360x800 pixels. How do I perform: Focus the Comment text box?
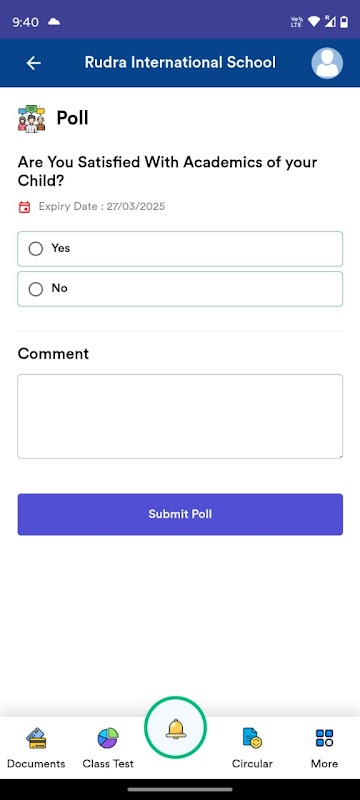point(180,416)
